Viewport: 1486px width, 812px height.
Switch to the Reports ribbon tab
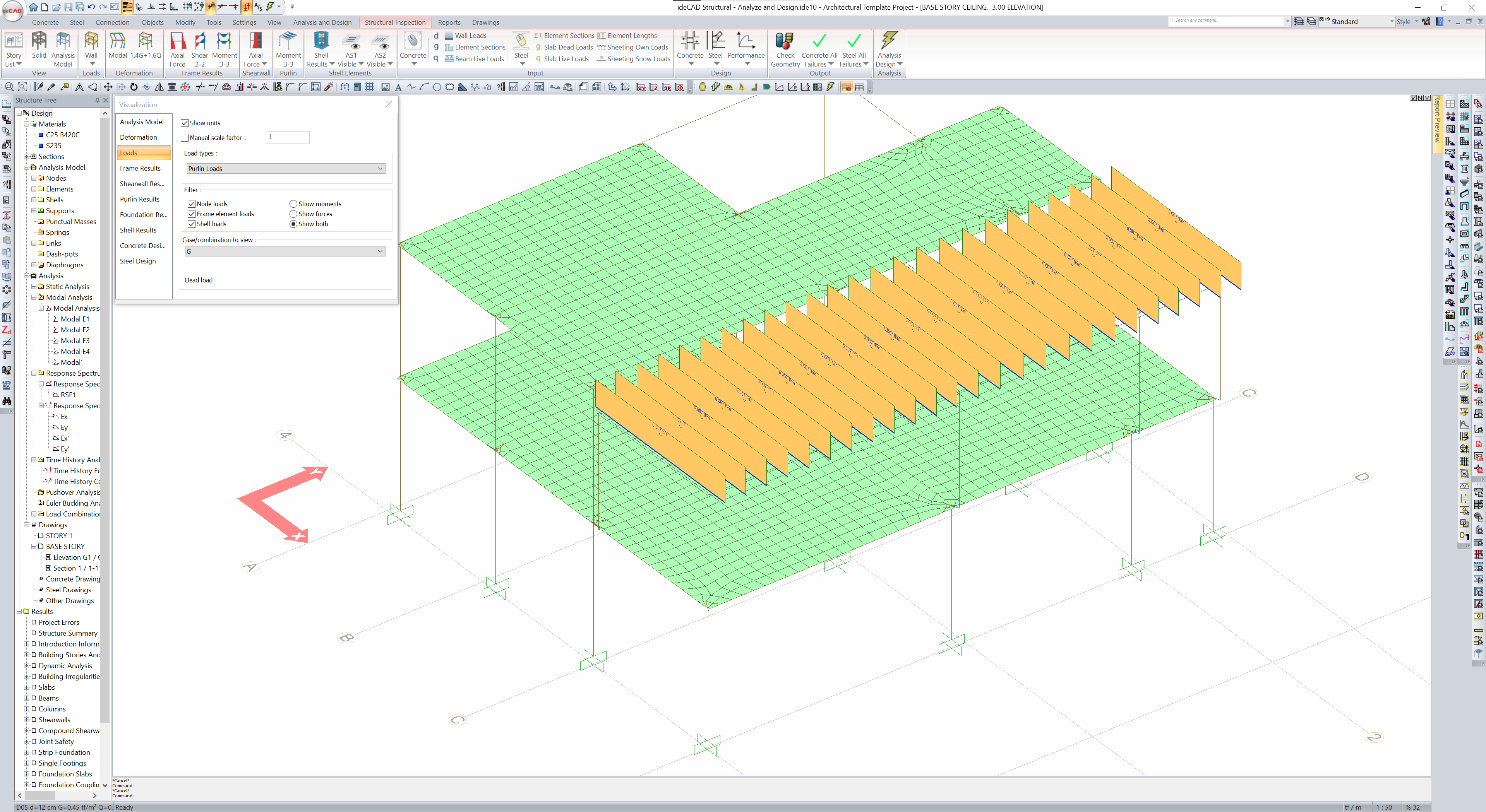[x=449, y=22]
